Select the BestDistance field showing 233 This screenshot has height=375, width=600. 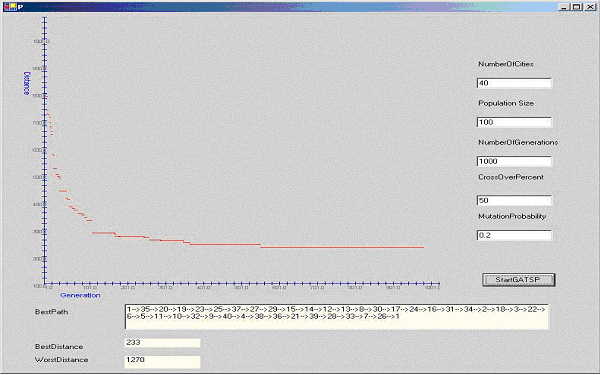(162, 342)
